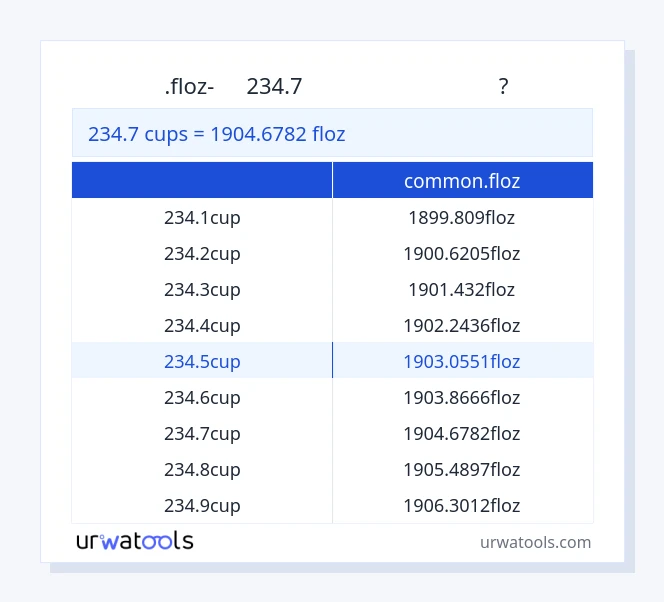Choose the 234.3cup cell

click(x=202, y=289)
